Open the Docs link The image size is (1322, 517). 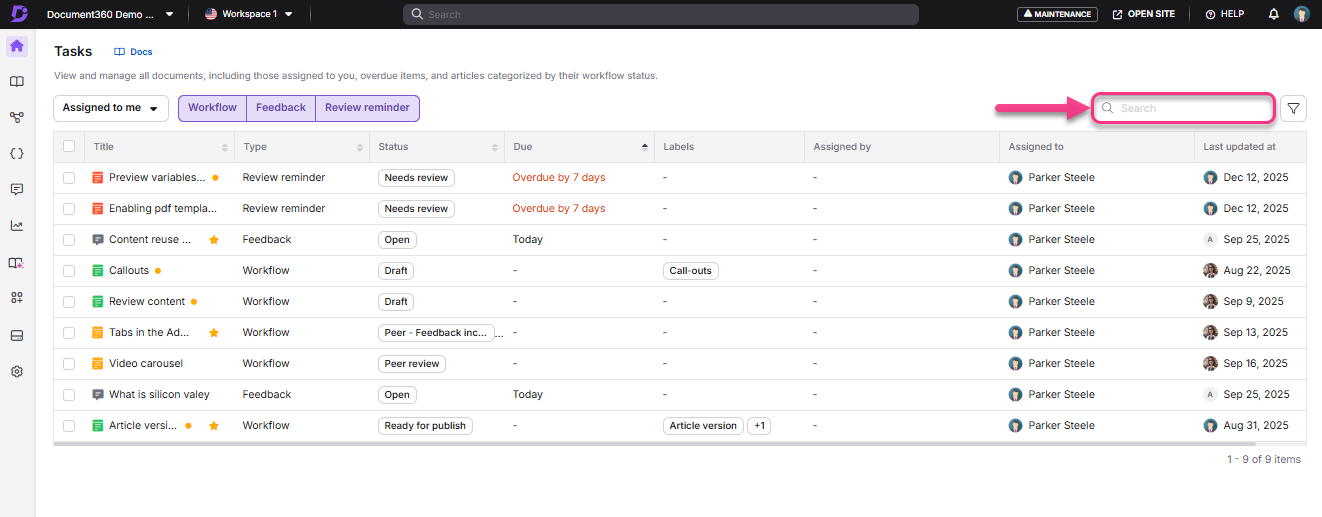(133, 52)
